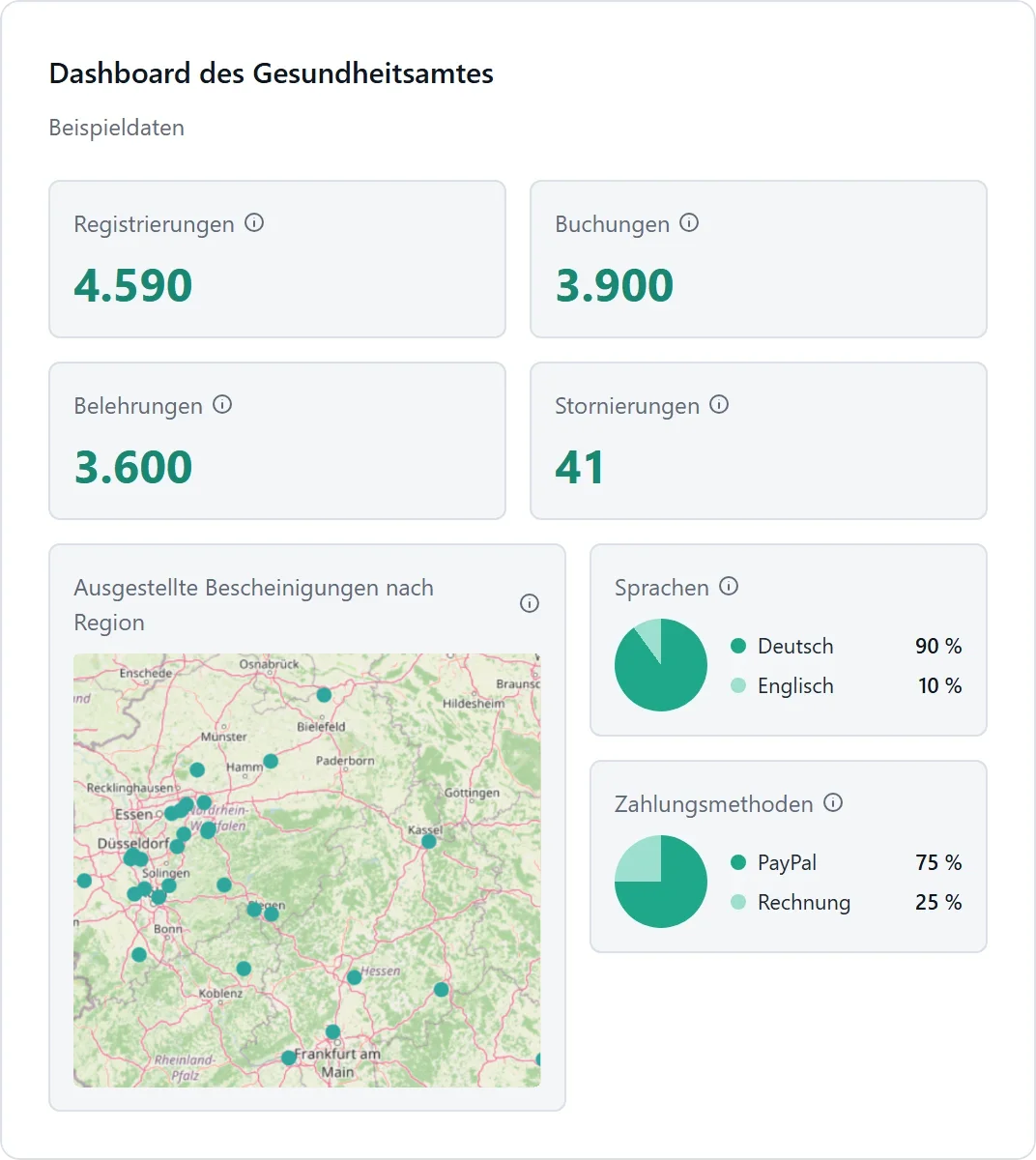The height and width of the screenshot is (1160, 1036).
Task: Click the Göttingen label on the map
Action: pos(472,793)
